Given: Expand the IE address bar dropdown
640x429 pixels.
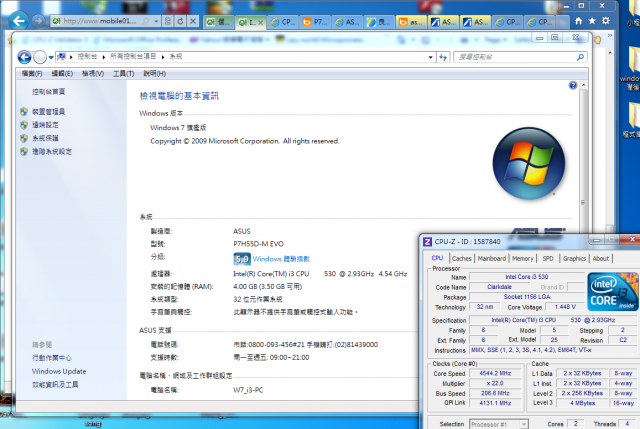Looking at the screenshot, I should click(156, 21).
